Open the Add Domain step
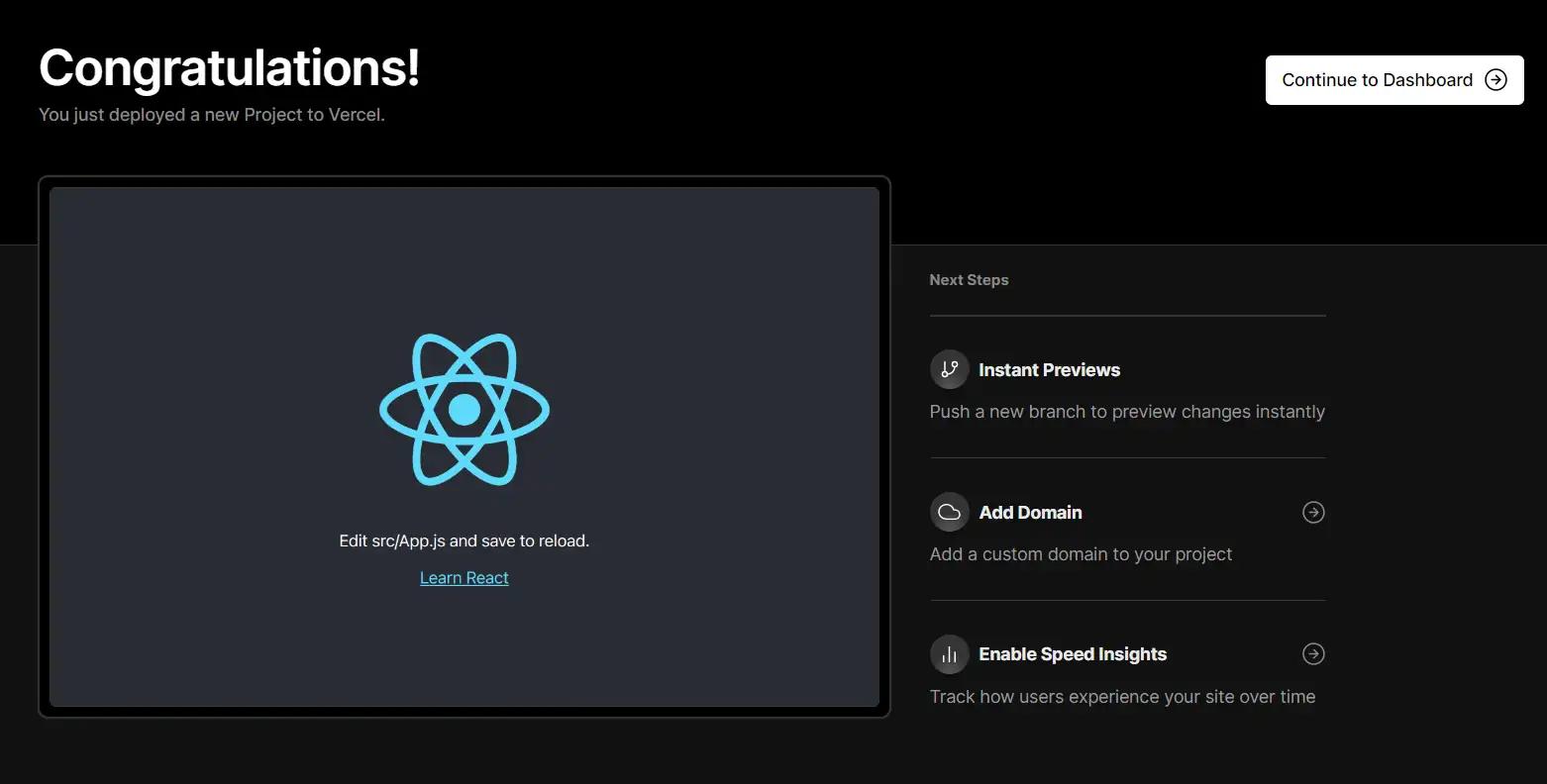This screenshot has width=1547, height=784. [x=1128, y=529]
